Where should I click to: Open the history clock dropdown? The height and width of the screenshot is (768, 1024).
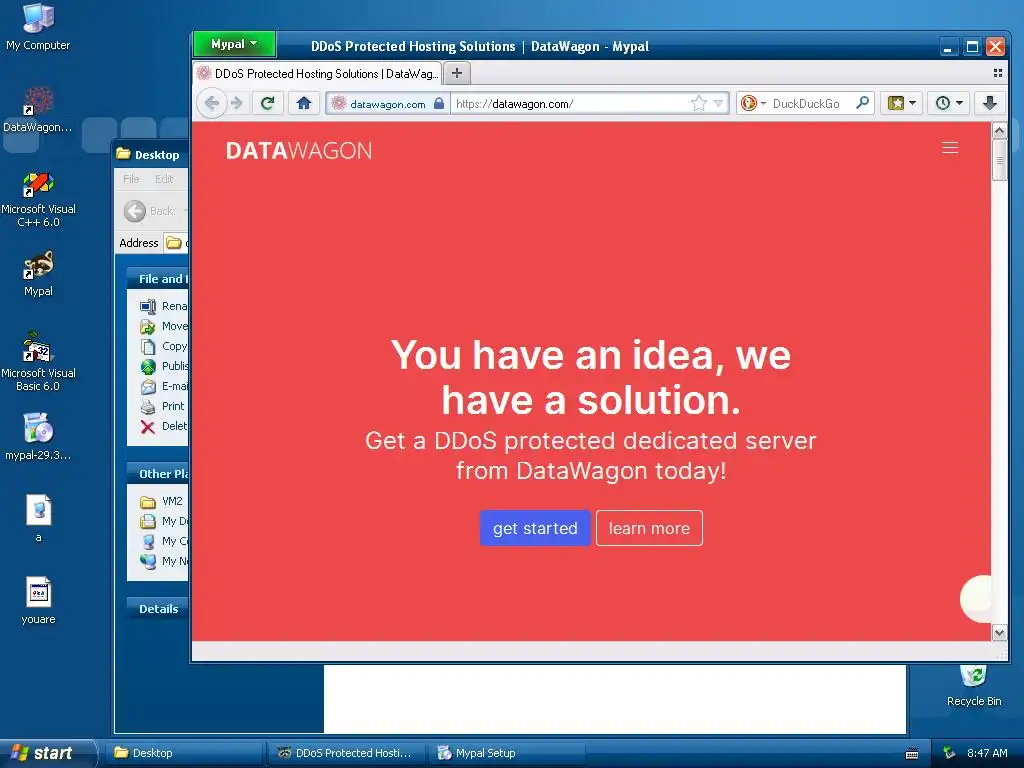[x=948, y=103]
